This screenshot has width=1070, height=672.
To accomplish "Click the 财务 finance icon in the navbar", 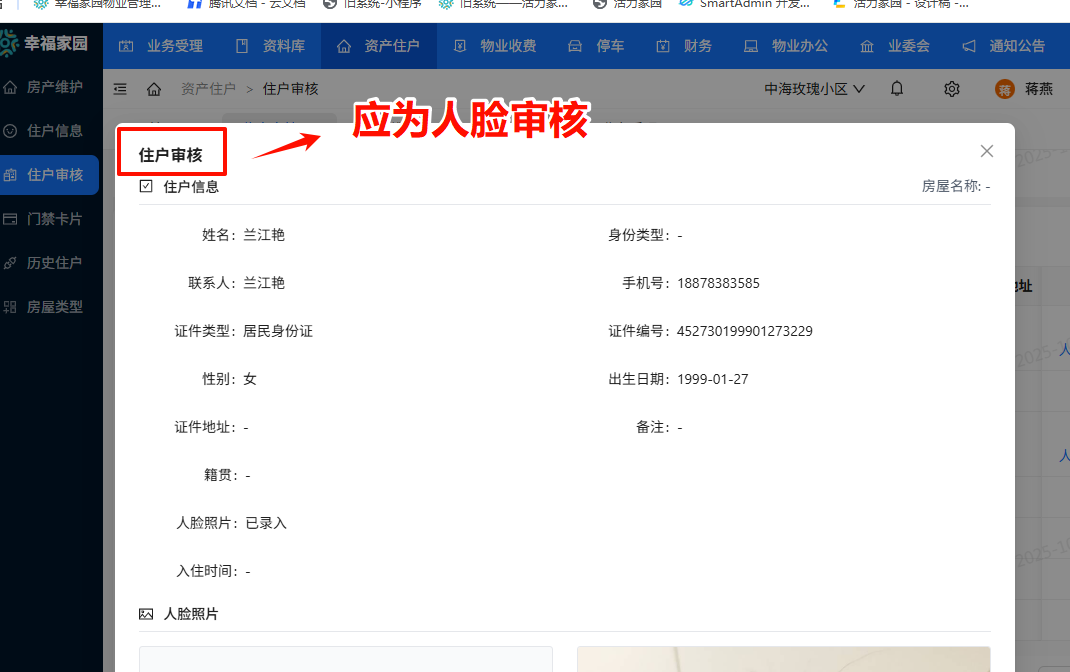I will (665, 44).
